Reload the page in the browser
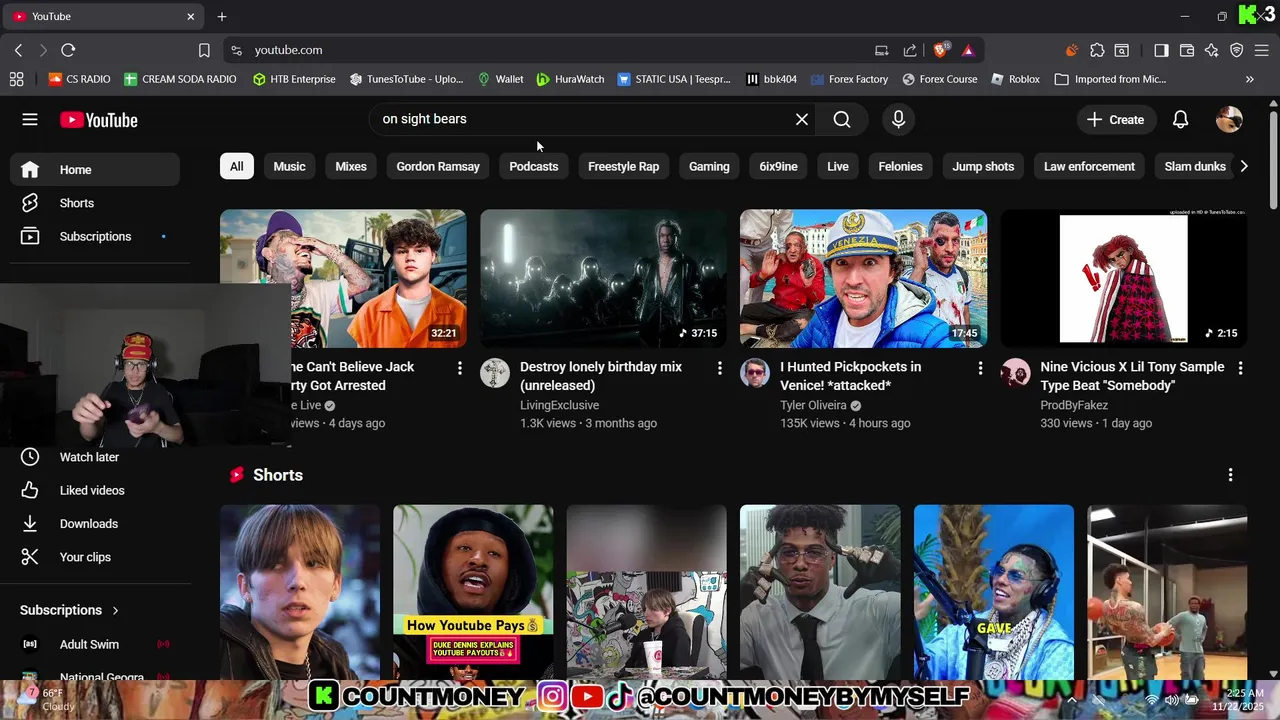 pyautogui.click(x=68, y=50)
